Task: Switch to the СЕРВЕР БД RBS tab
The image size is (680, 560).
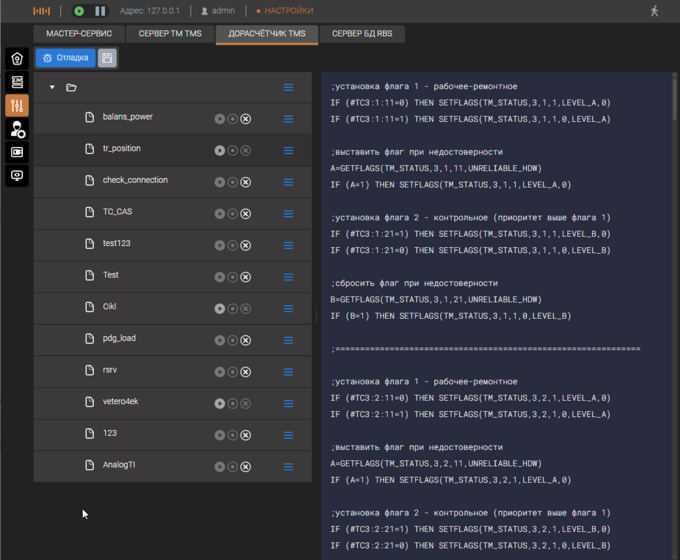Action: (x=362, y=34)
